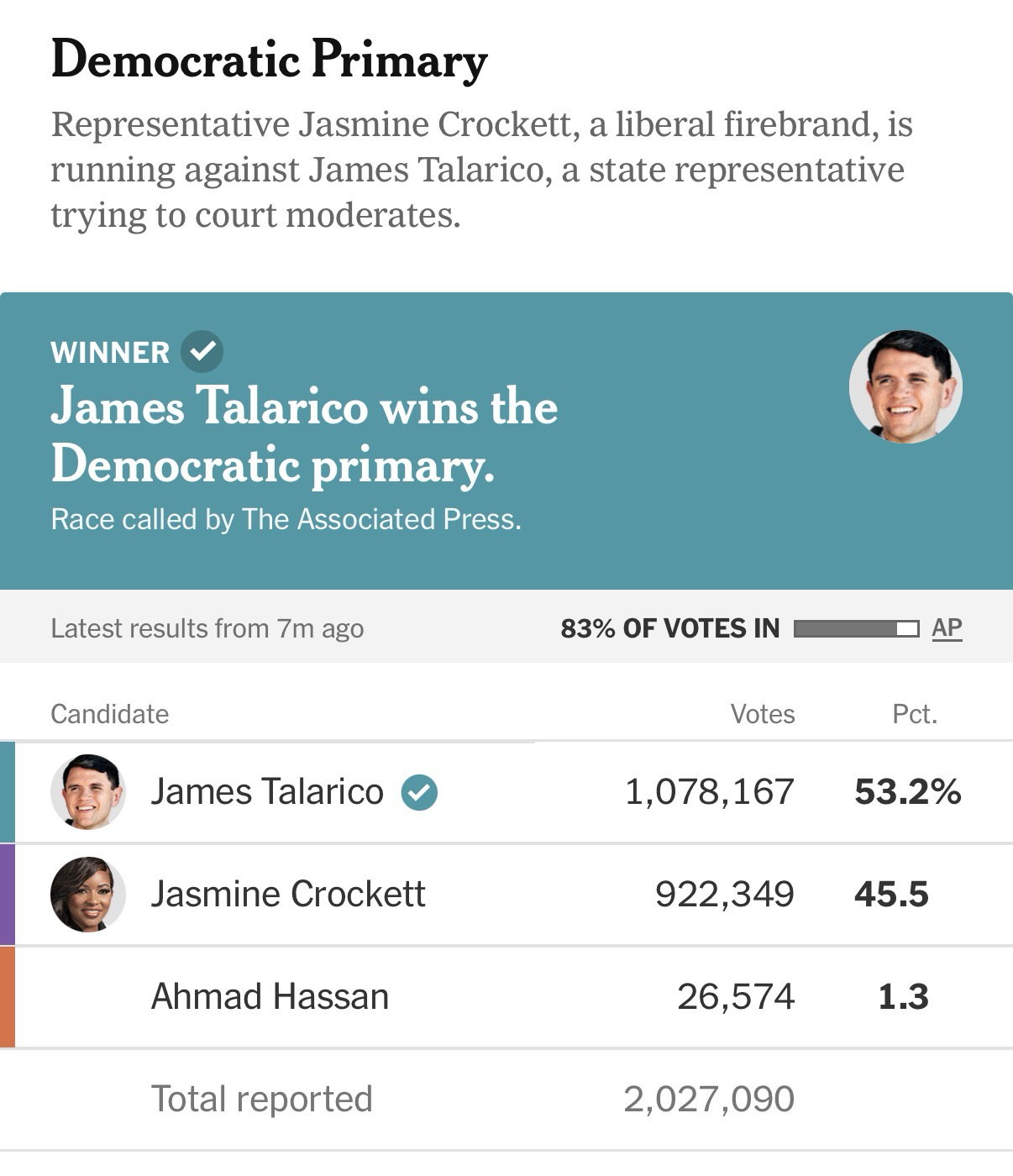Select the Jasmine Crockett candidate name

coord(288,894)
